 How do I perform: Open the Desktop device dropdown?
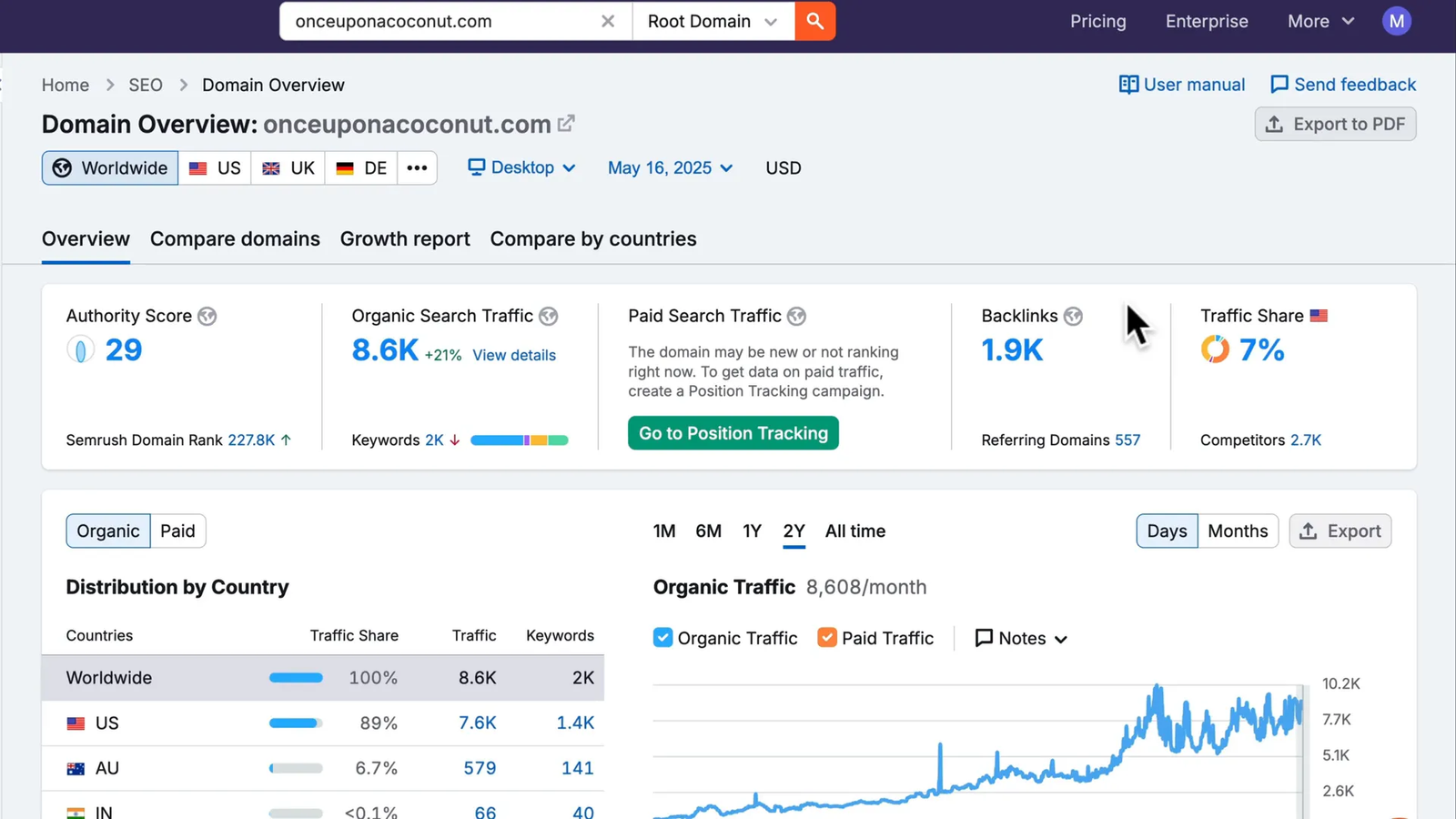521,167
